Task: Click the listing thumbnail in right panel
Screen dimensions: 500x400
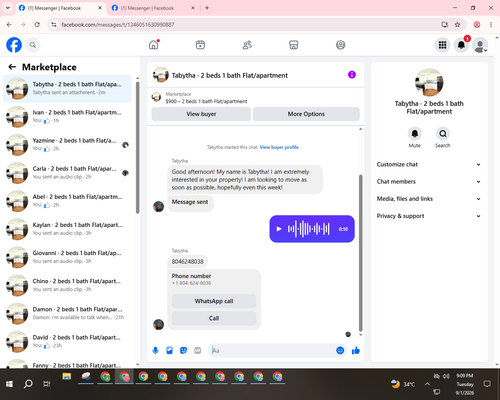Action: (429, 82)
